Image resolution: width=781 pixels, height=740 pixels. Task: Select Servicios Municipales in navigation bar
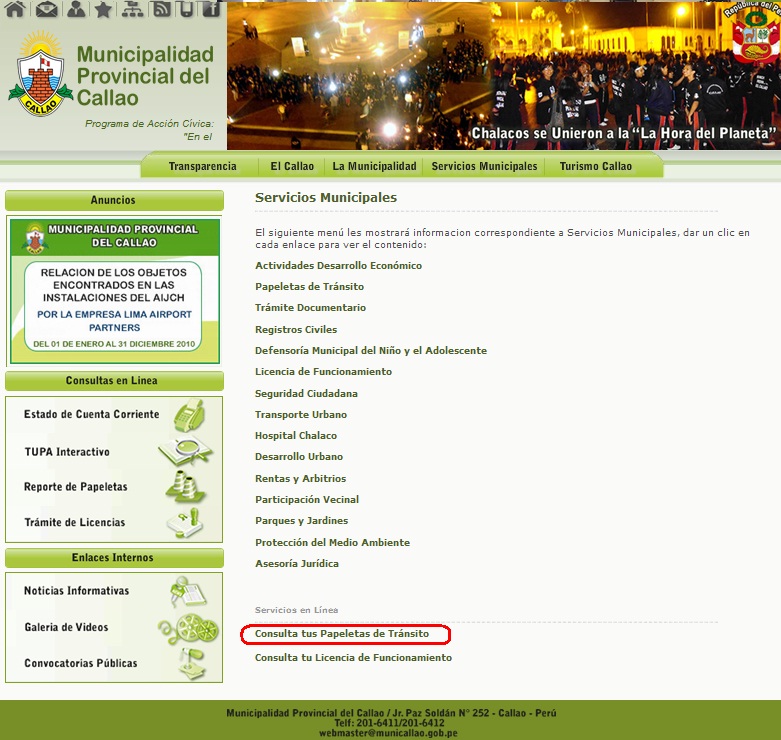(x=484, y=166)
